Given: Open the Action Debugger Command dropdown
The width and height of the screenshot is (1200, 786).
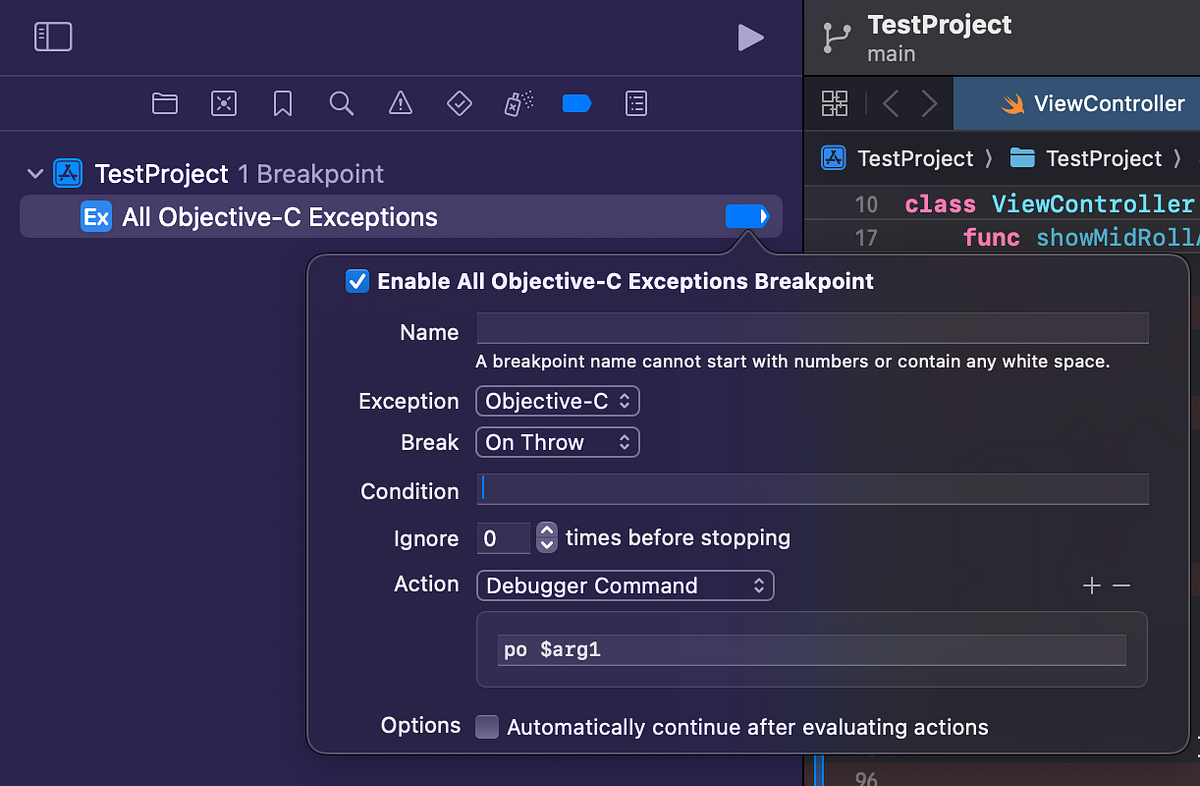Looking at the screenshot, I should pos(624,585).
